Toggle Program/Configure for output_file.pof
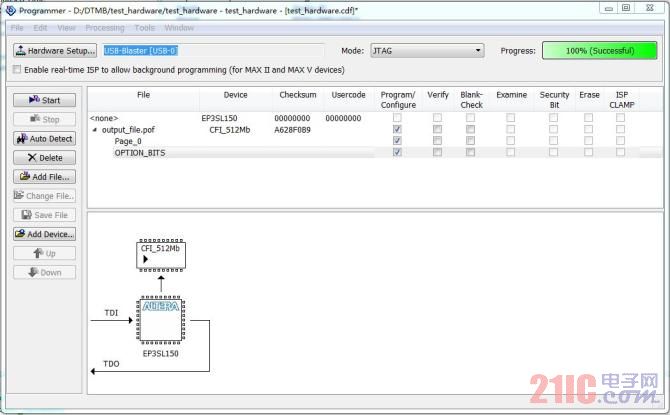This screenshot has width=670, height=415. [x=397, y=129]
